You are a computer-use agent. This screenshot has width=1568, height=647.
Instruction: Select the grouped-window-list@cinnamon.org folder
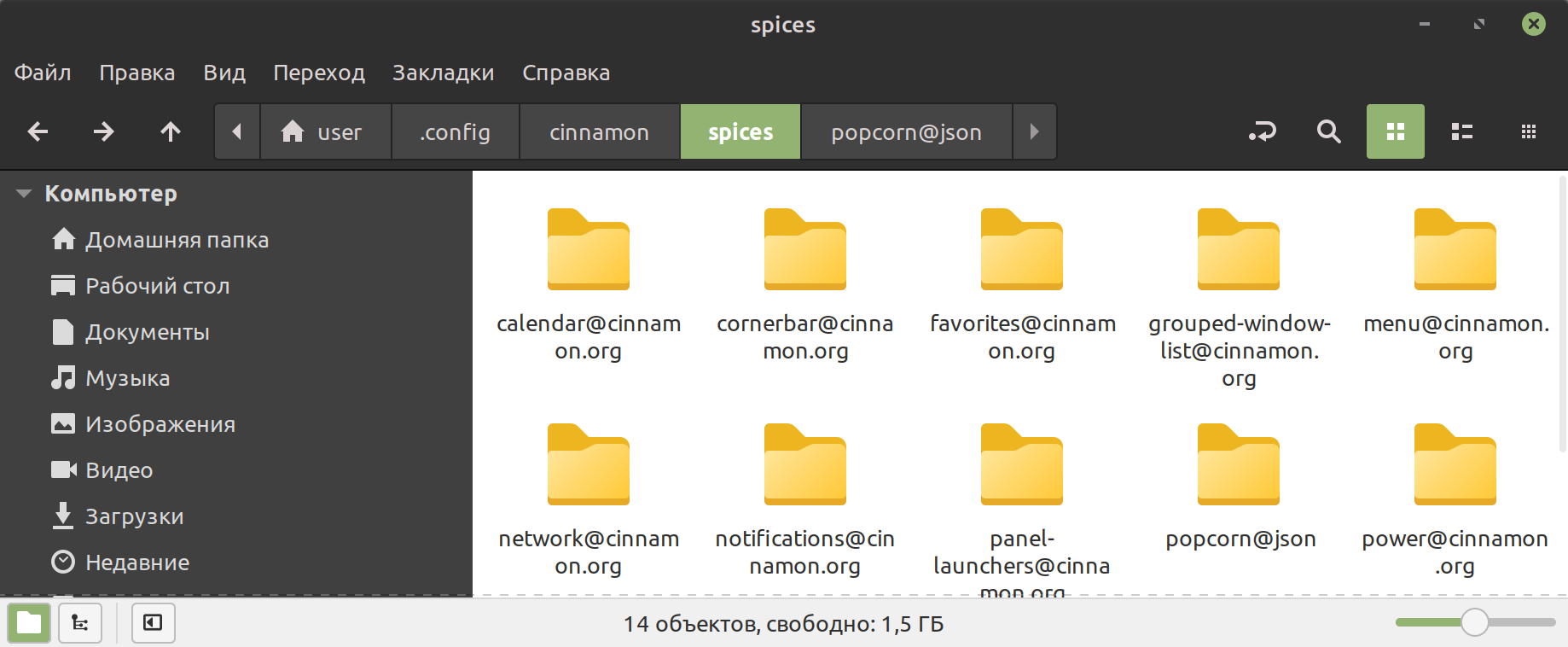click(x=1239, y=299)
